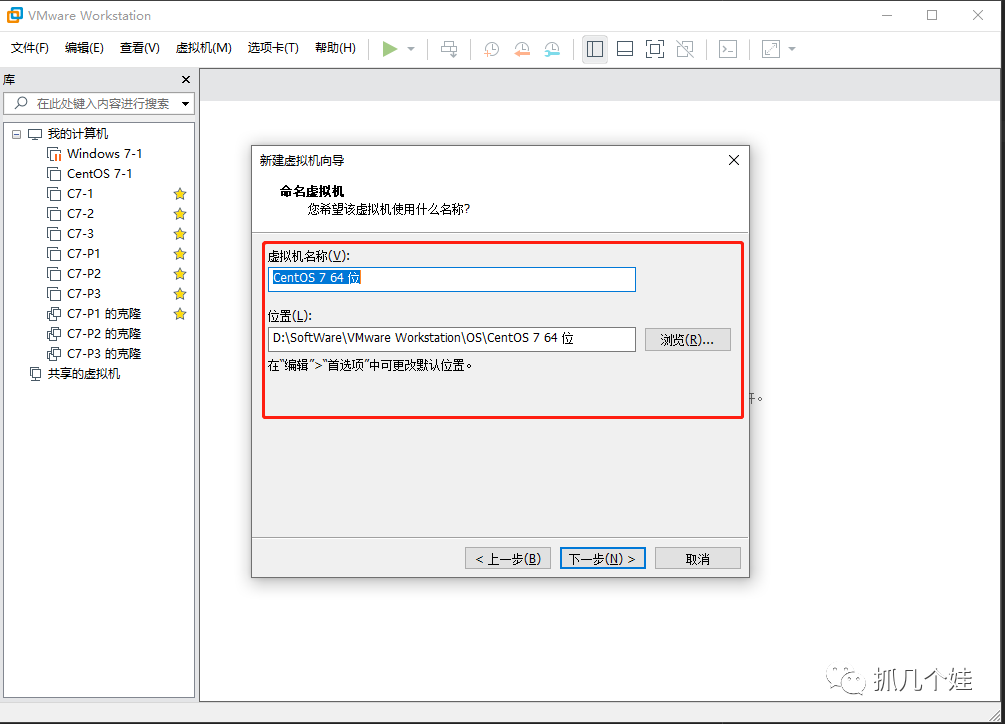This screenshot has height=724, width=1005.
Task: Click the take snapshot clock icon
Action: click(492, 49)
